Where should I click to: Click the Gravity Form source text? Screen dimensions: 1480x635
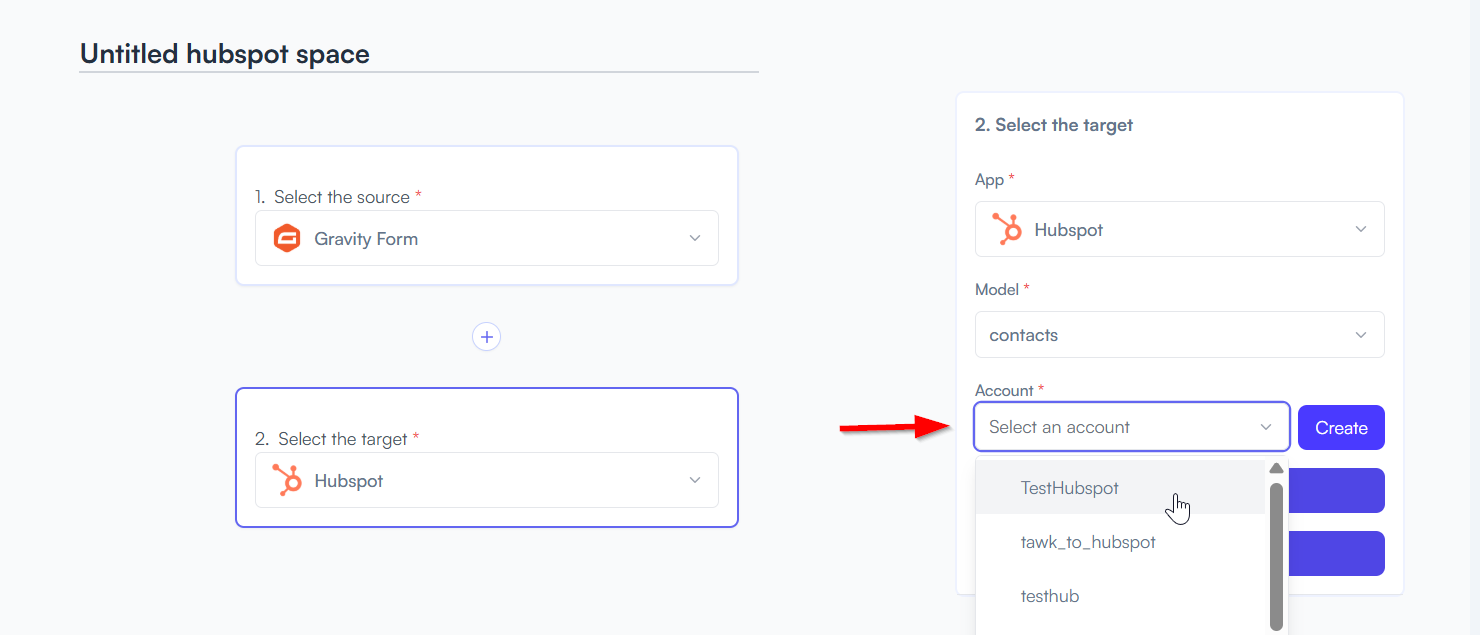[366, 239]
